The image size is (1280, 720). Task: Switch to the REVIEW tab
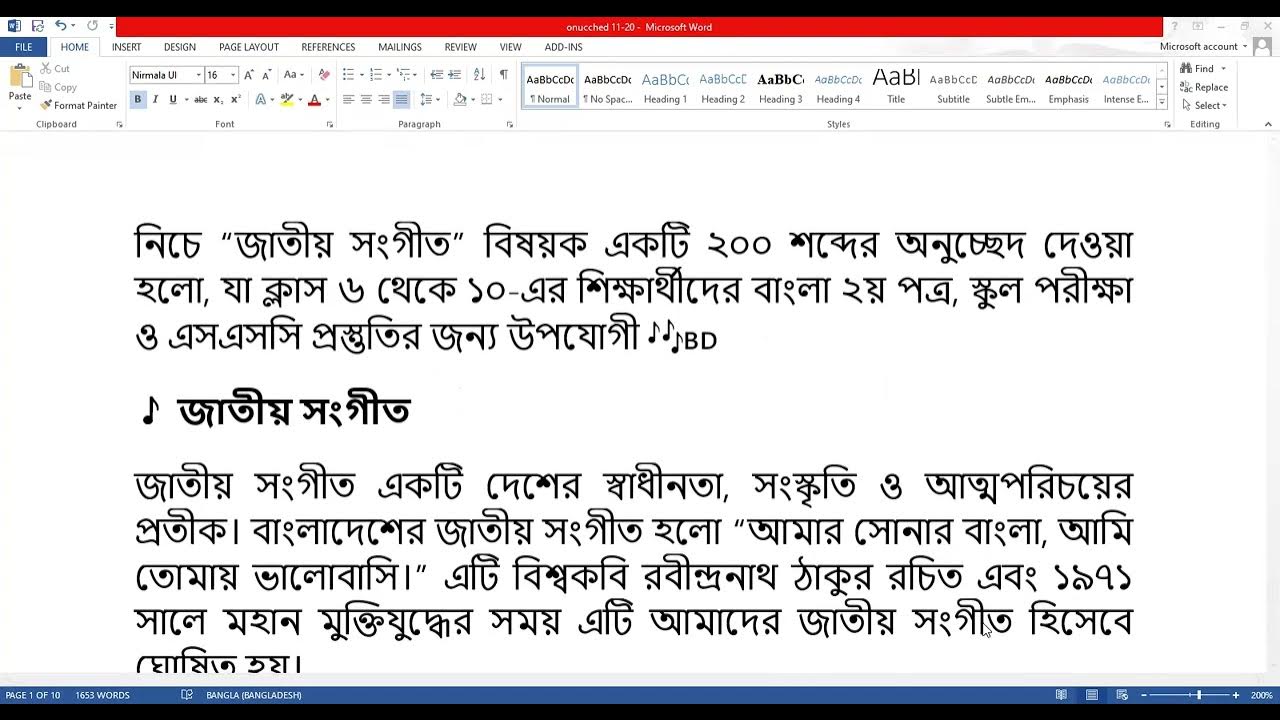pyautogui.click(x=460, y=47)
